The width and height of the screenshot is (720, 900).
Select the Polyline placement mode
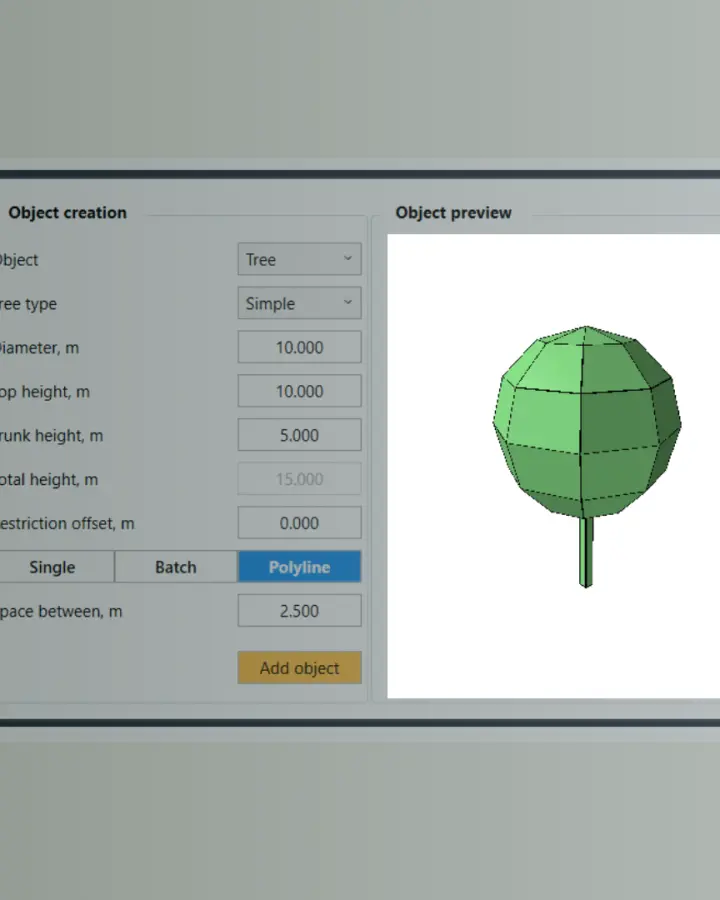[x=299, y=567]
